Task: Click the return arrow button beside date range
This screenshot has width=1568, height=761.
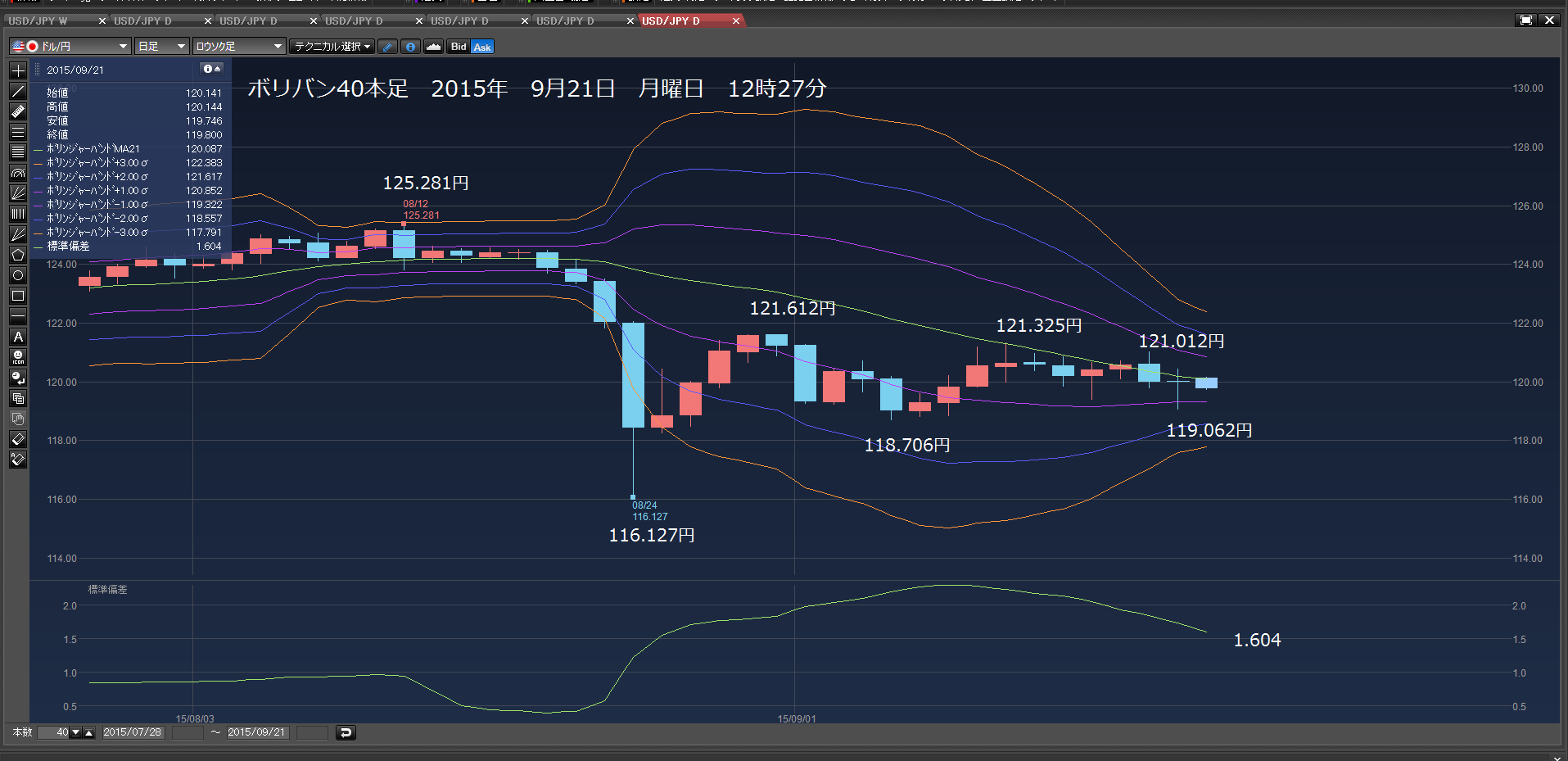Action: click(x=346, y=732)
